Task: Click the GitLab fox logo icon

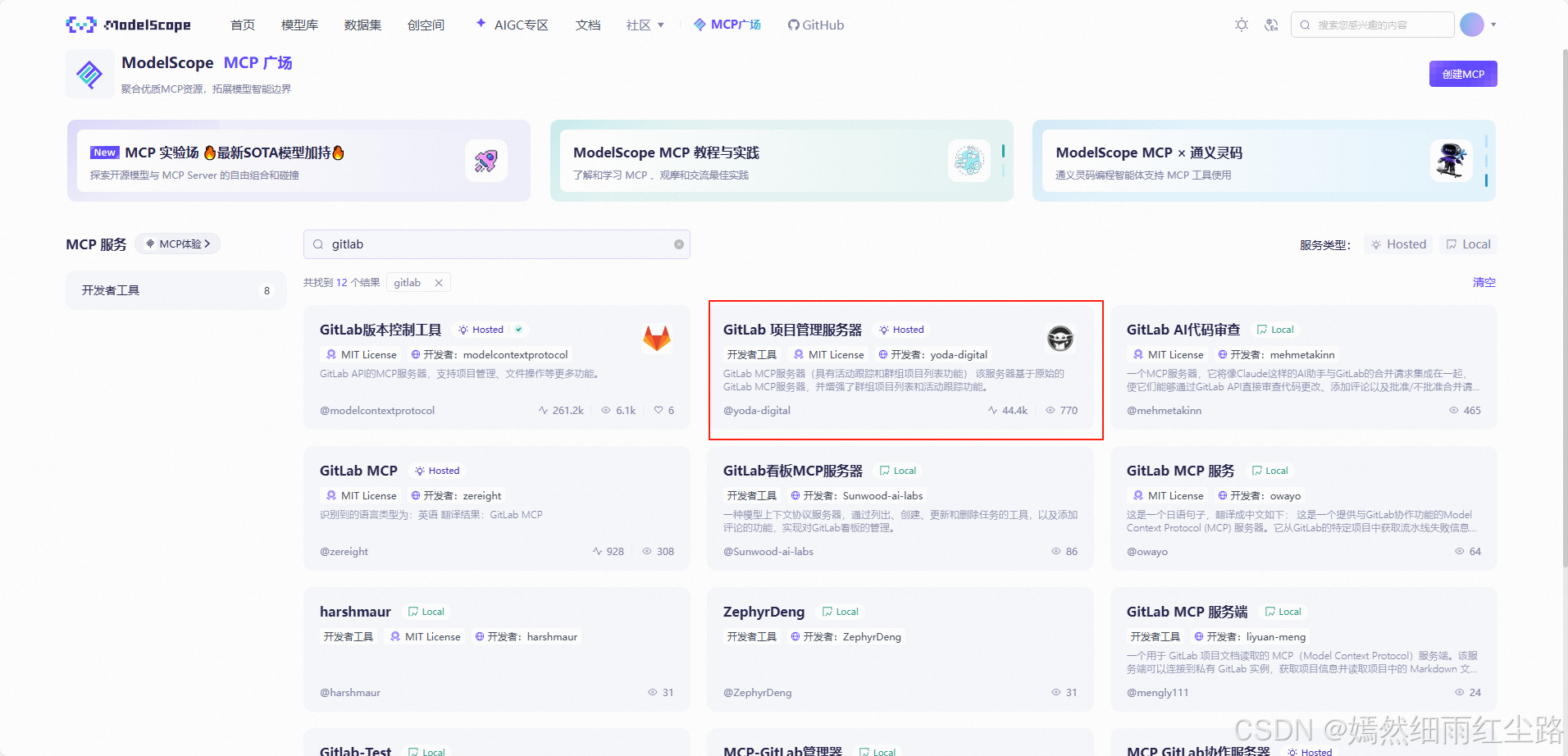Action: click(x=657, y=339)
